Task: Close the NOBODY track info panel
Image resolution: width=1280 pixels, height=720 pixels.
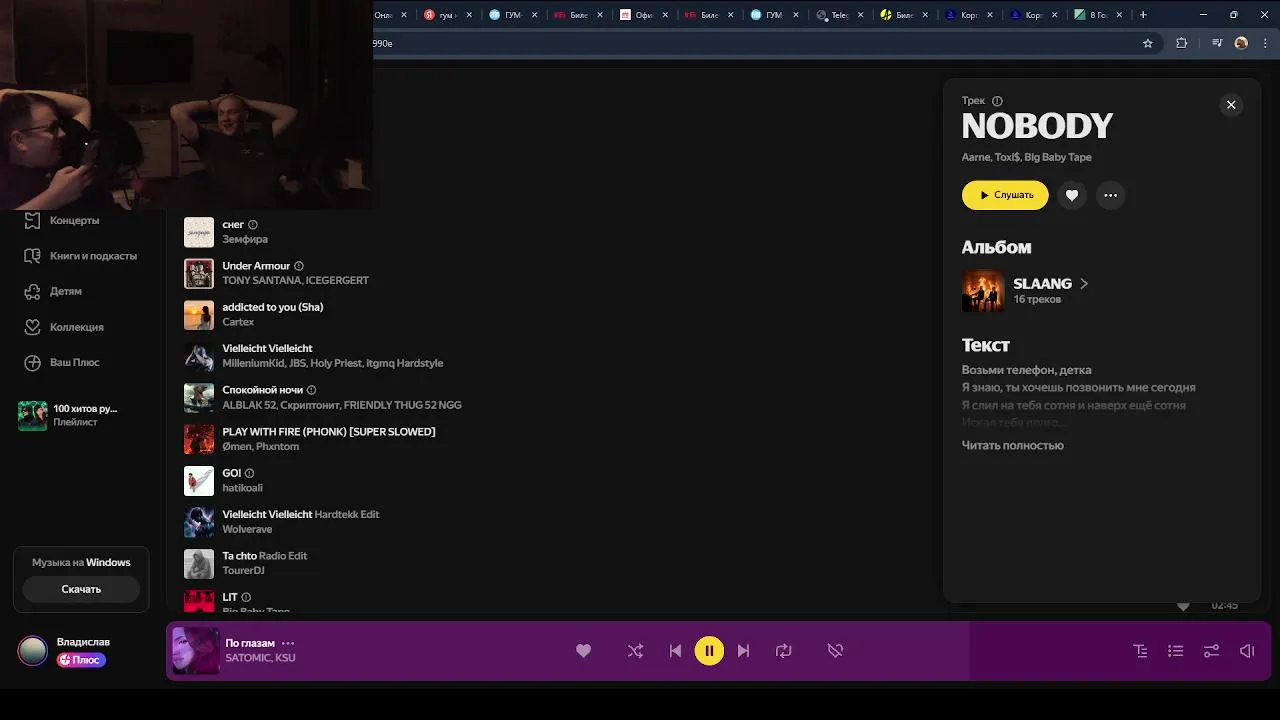Action: (x=1231, y=105)
